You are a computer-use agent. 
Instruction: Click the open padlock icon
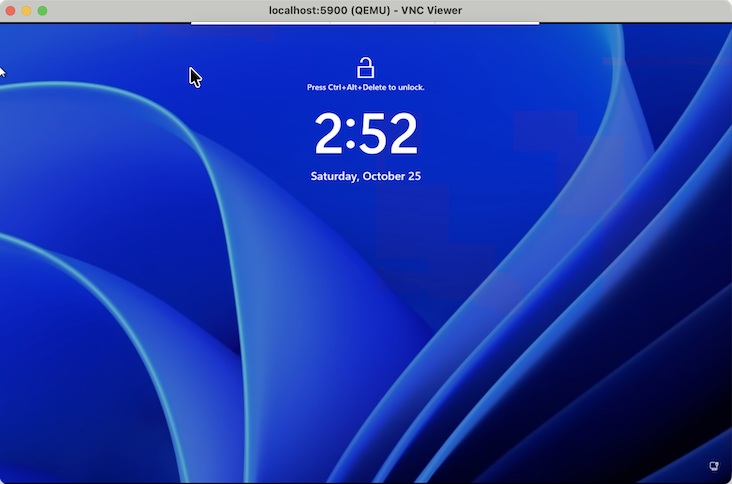point(366,68)
